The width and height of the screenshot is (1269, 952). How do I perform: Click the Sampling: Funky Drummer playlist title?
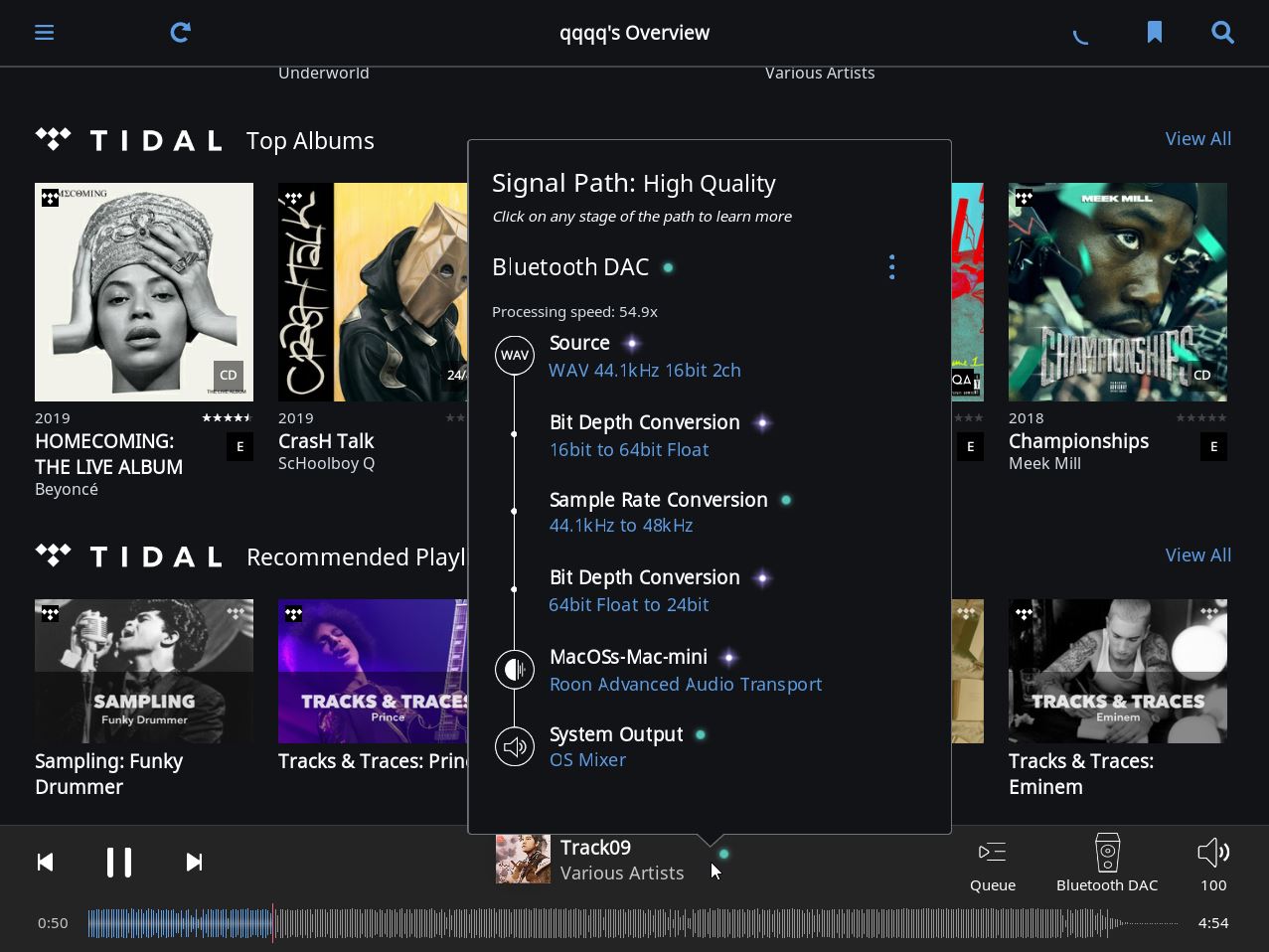click(108, 774)
